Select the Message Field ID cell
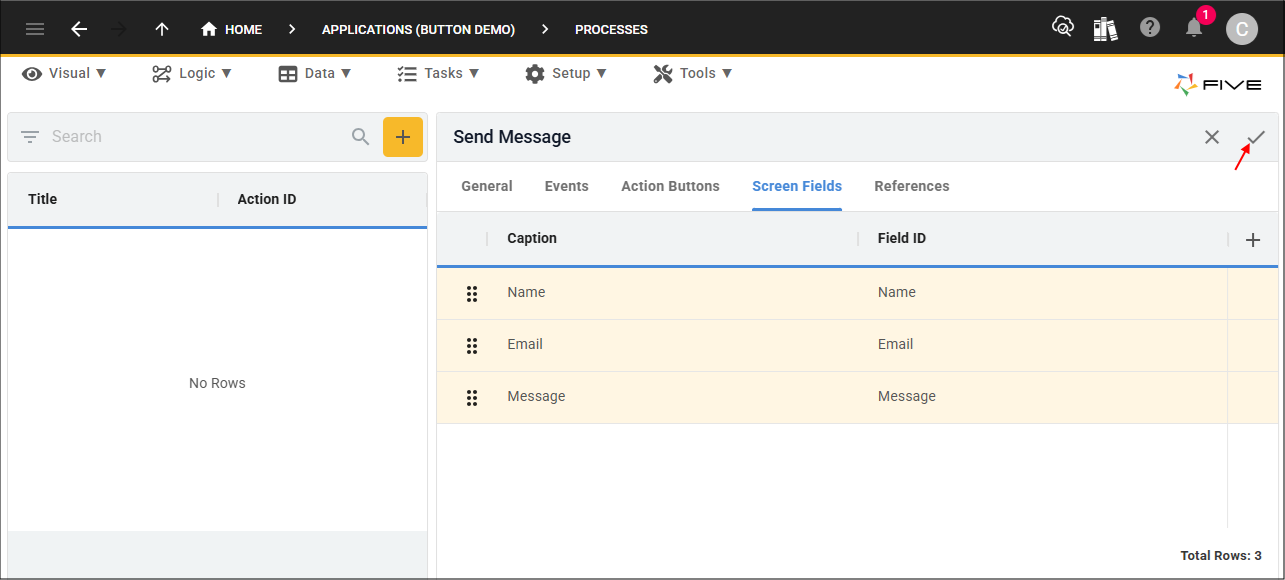 [1042, 397]
